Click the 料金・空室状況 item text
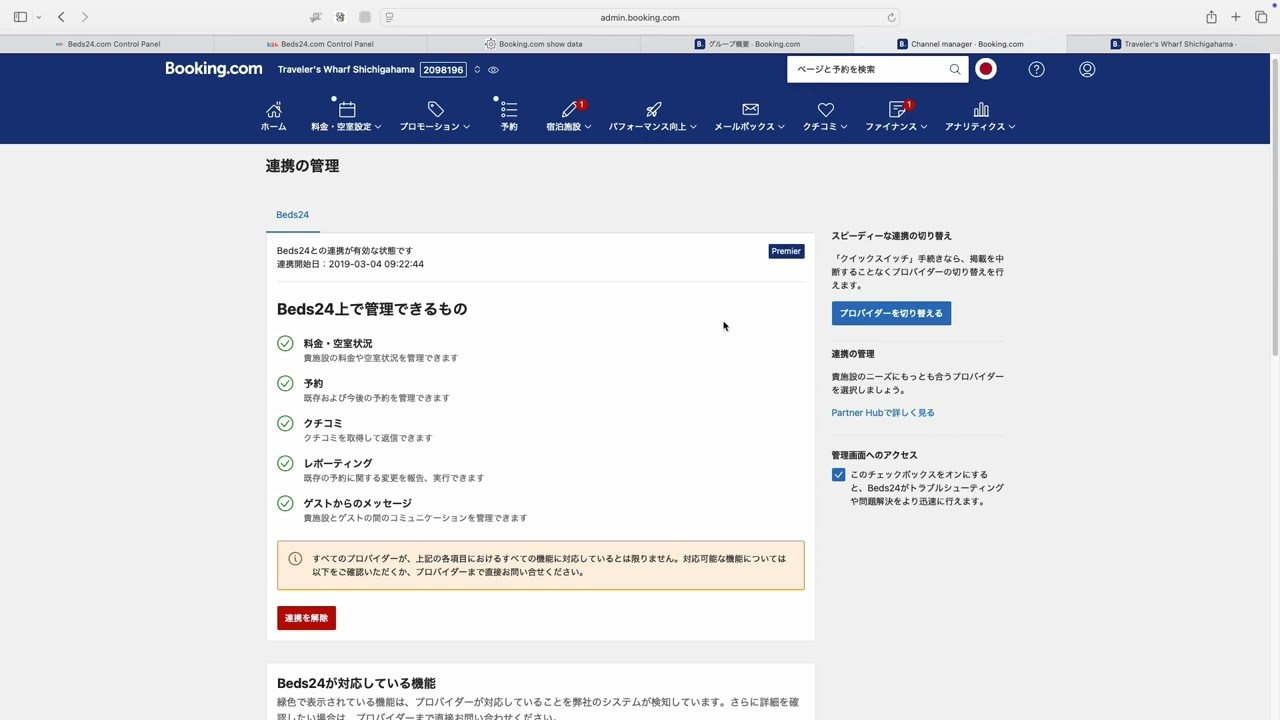The image size is (1280, 720). point(338,343)
